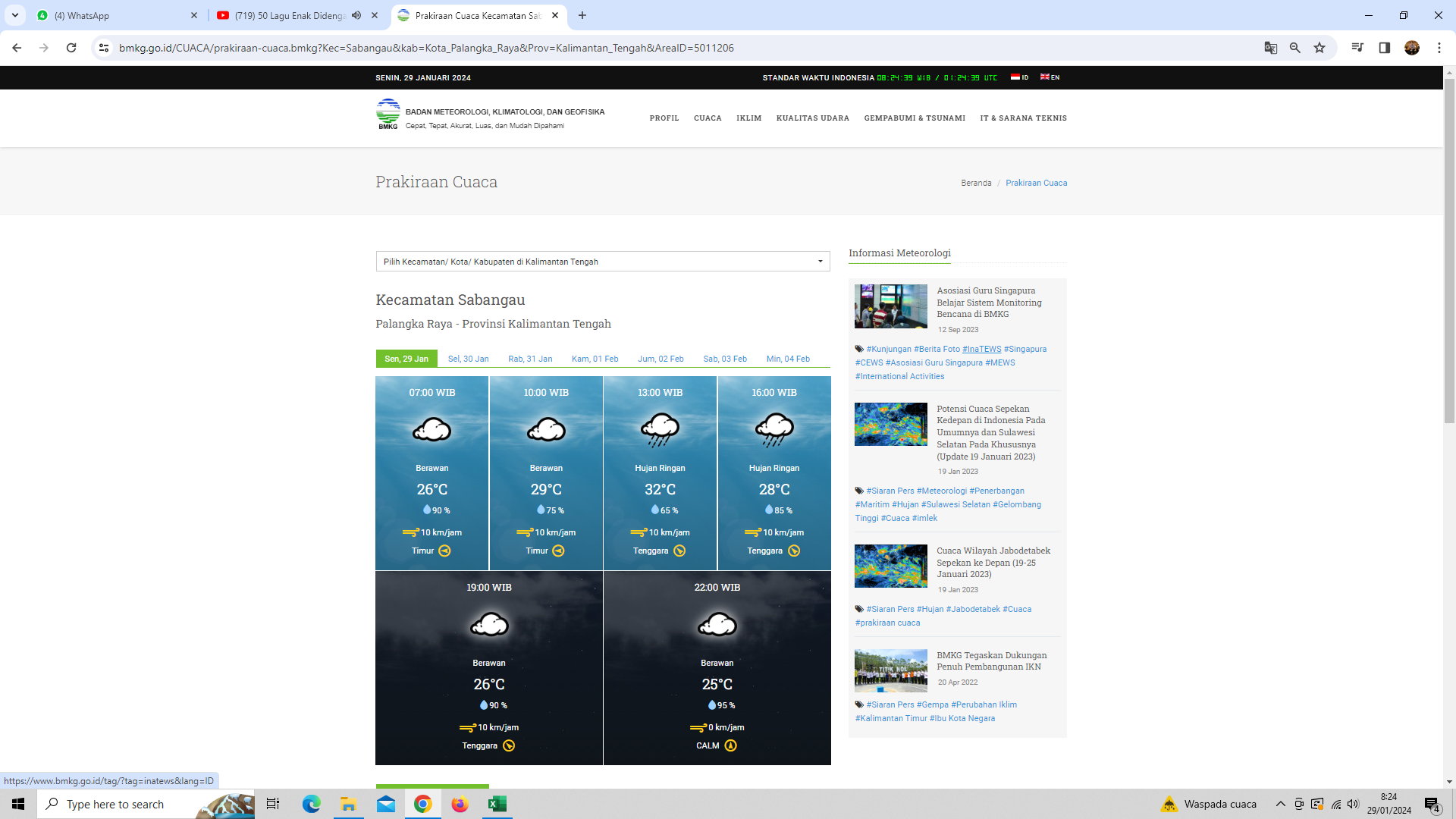Select Jum, 02 Feb forecast tab
Screen dimensions: 1456x819
661,359
